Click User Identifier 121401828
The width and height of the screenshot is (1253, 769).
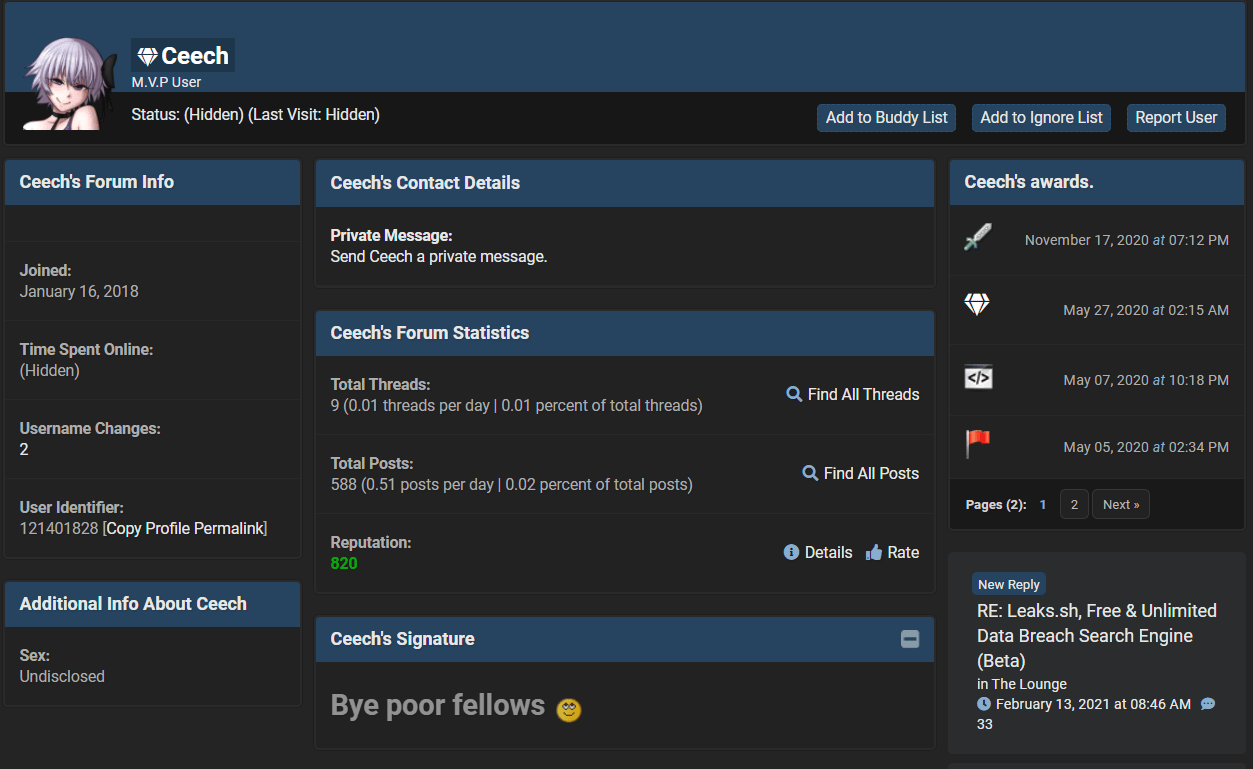tap(59, 528)
